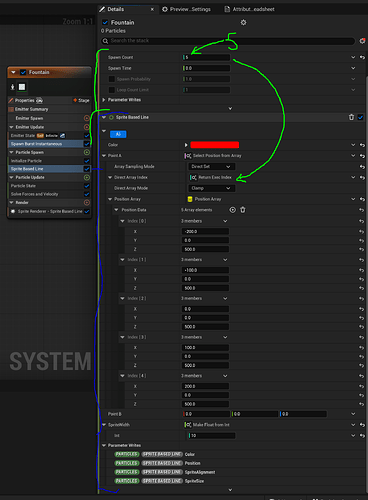Click the yellow Position Array data icon
The width and height of the screenshot is (368, 500).
(190, 199)
